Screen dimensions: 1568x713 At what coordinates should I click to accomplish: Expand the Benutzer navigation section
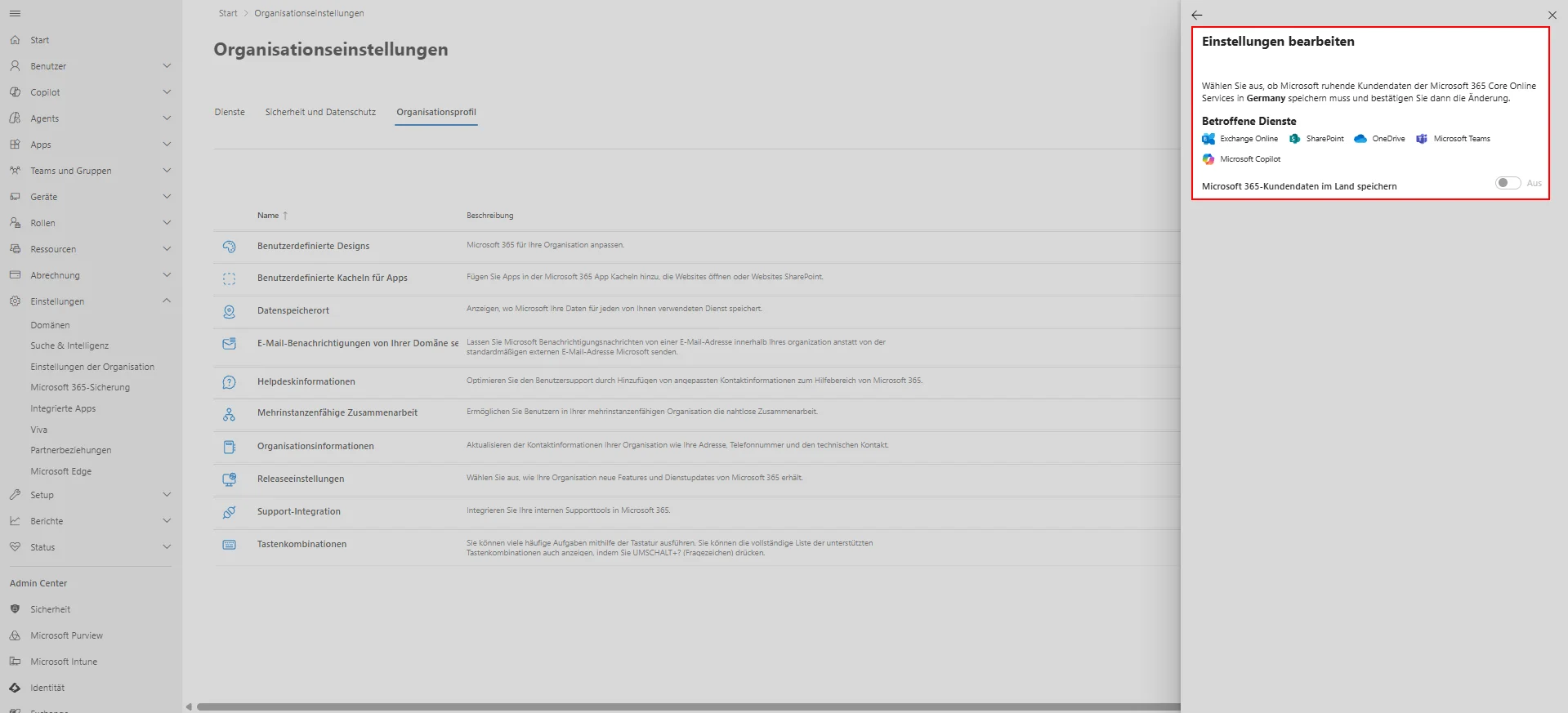pyautogui.click(x=167, y=66)
